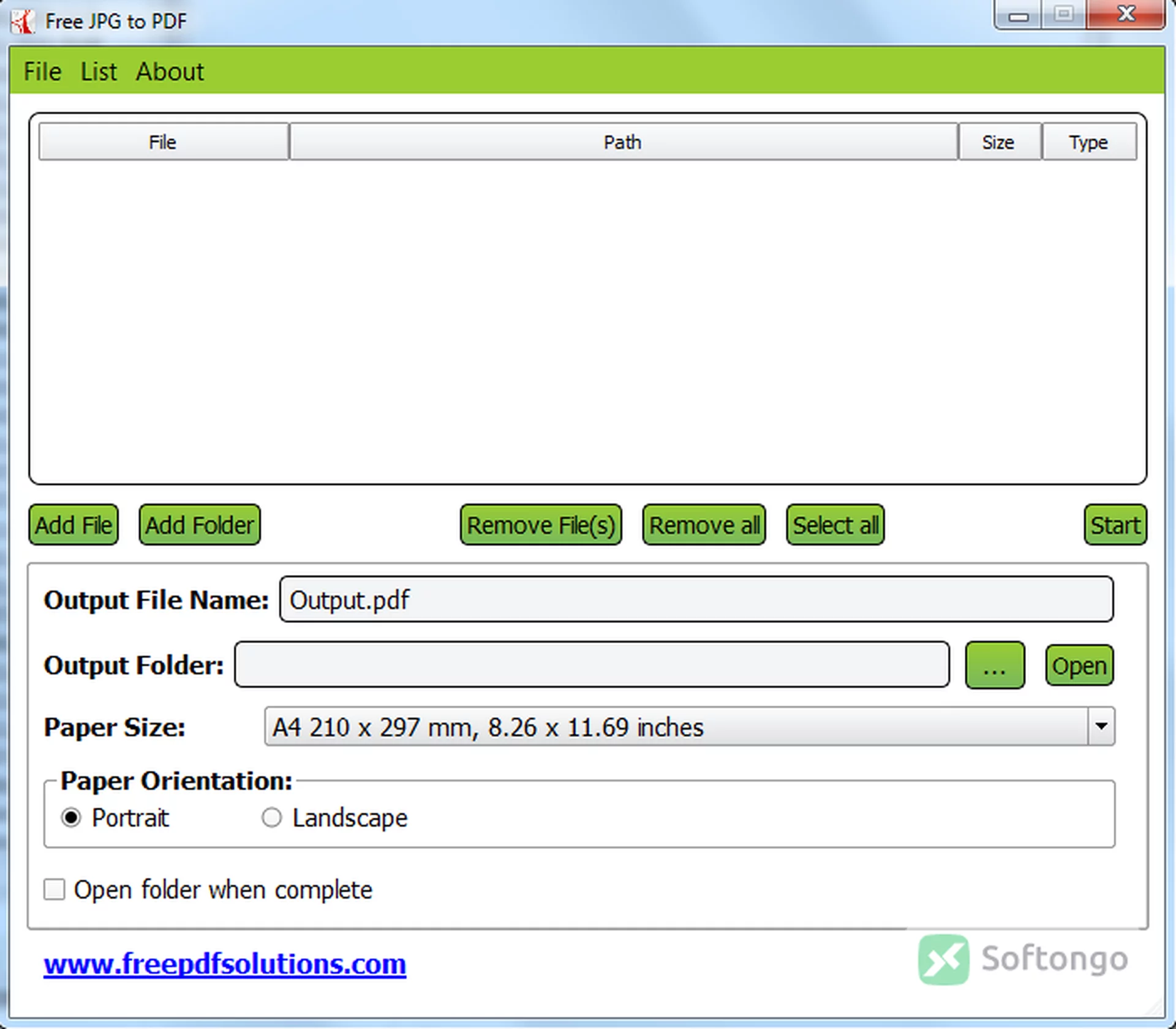Open the About menu
The height and width of the screenshot is (1029, 1176).
click(x=170, y=72)
